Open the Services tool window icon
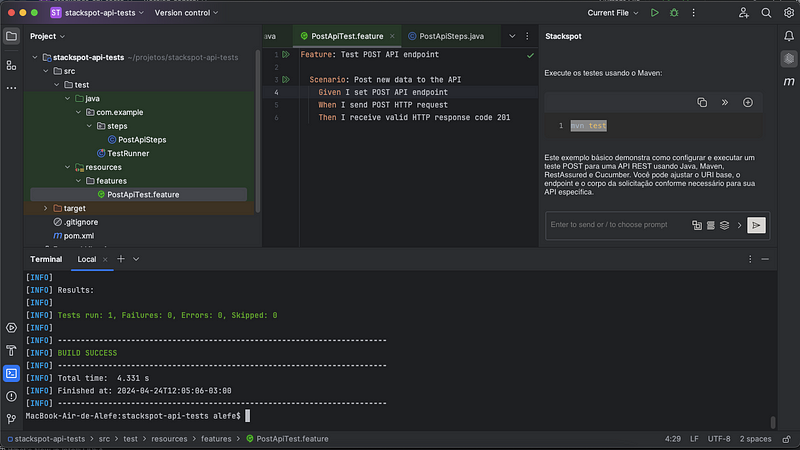Viewport: 800px width, 450px height. [x=11, y=328]
